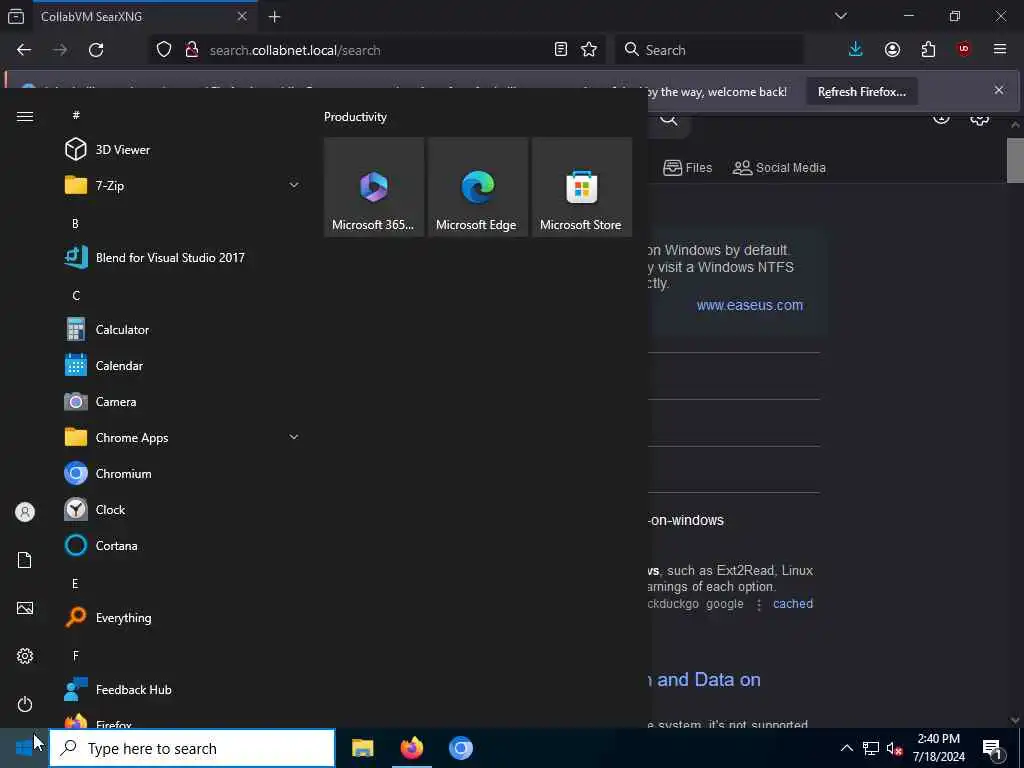Click the Firefox Search box
Image resolution: width=1024 pixels, height=768 pixels.
coord(709,50)
